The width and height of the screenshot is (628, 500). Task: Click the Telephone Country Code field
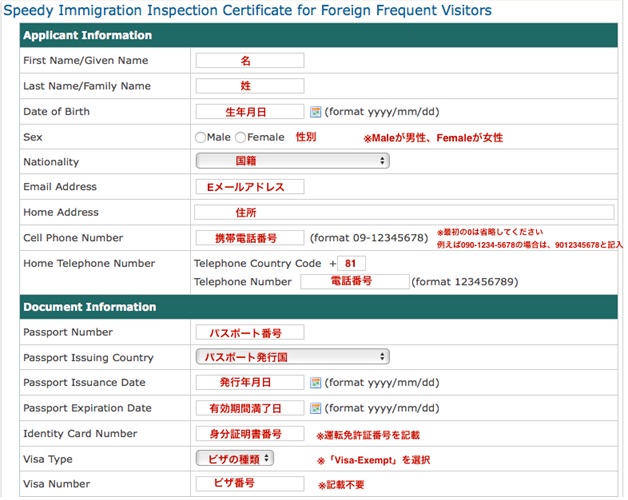[x=352, y=263]
